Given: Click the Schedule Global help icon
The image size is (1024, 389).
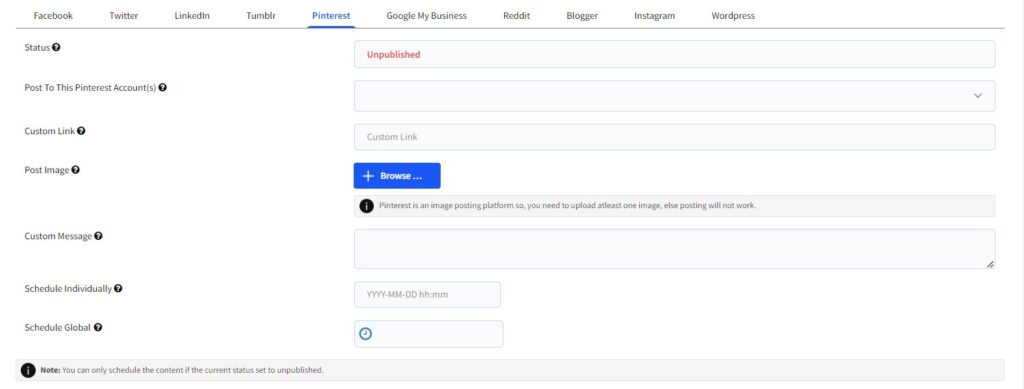Looking at the screenshot, I should pyautogui.click(x=97, y=328).
